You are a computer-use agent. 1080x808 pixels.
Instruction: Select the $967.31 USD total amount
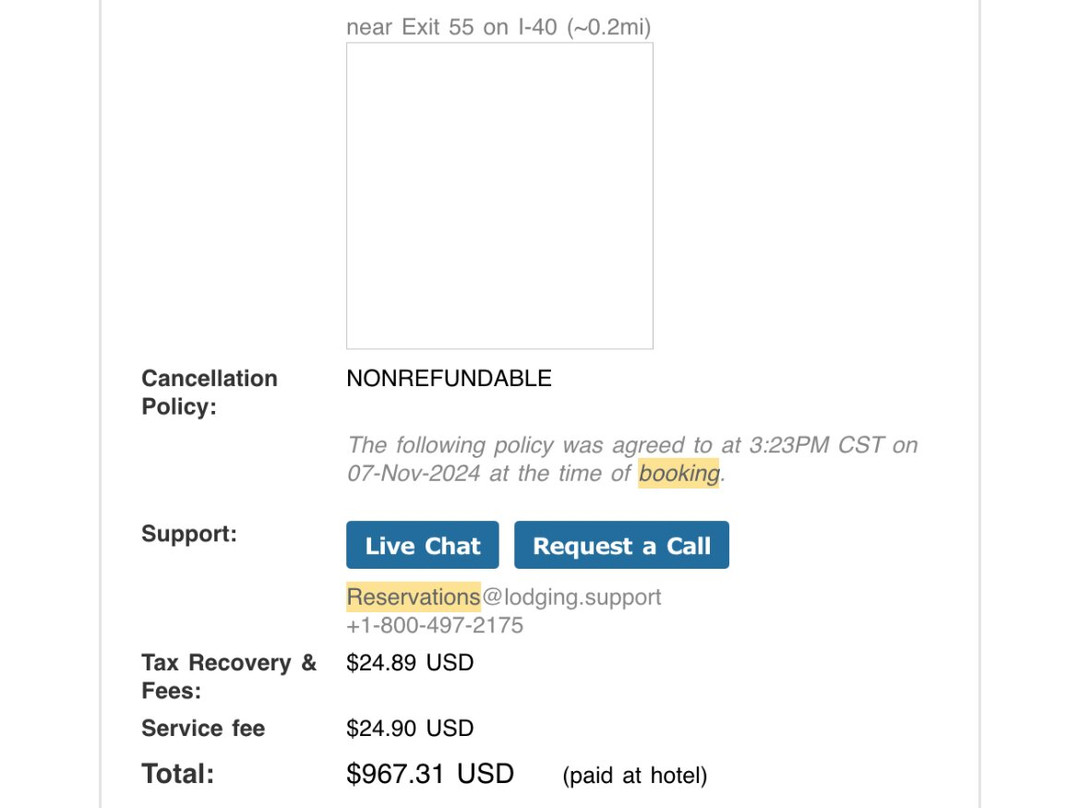tap(429, 774)
